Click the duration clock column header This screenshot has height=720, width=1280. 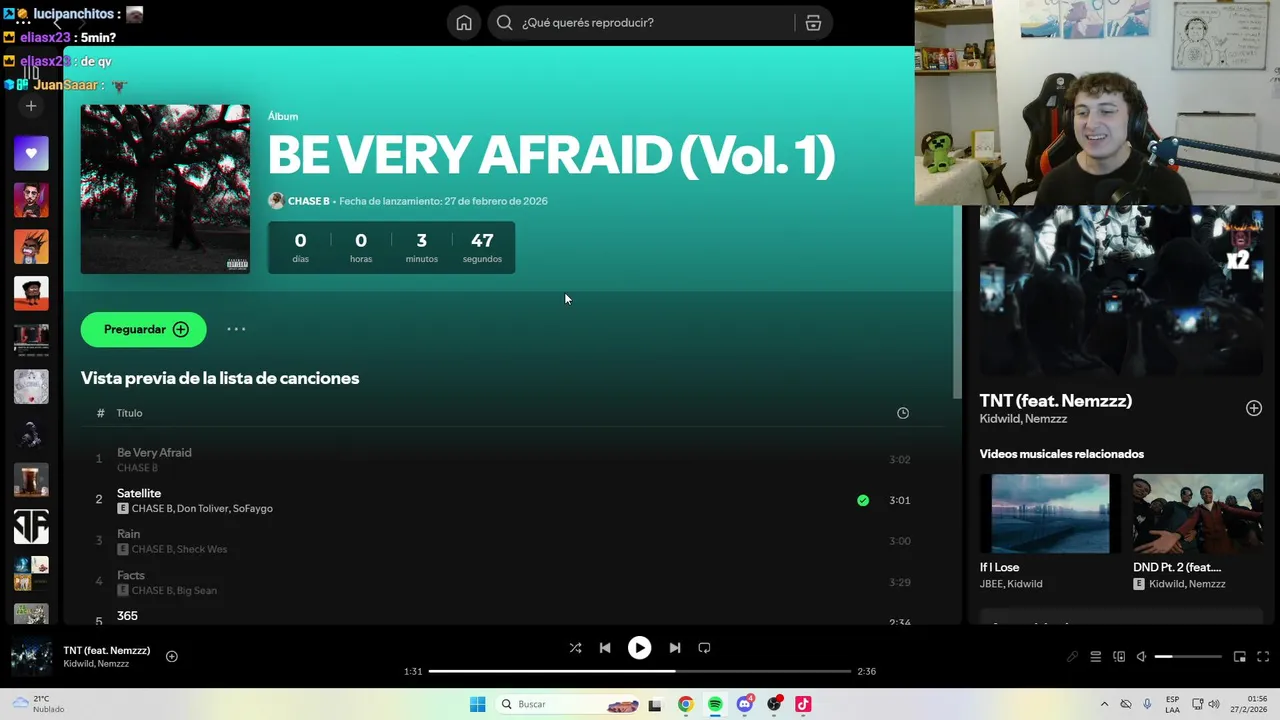[x=903, y=413]
